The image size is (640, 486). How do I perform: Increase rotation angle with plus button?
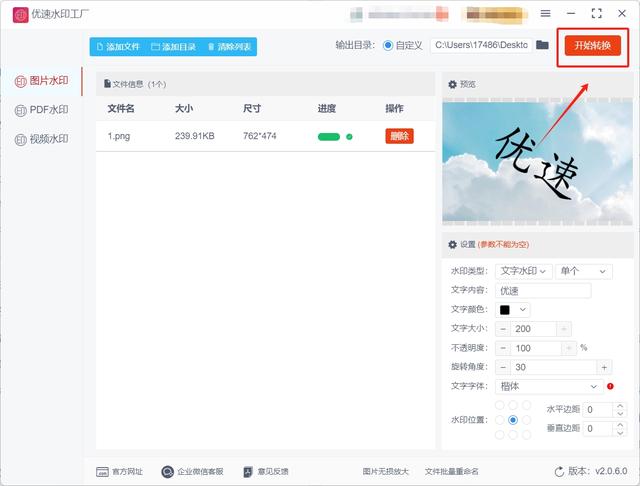(604, 367)
